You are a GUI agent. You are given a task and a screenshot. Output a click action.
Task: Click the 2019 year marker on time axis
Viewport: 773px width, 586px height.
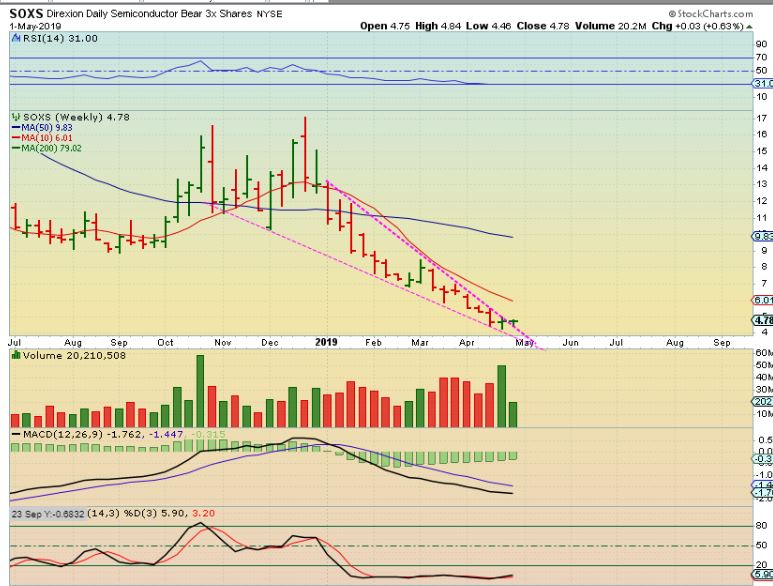click(326, 342)
